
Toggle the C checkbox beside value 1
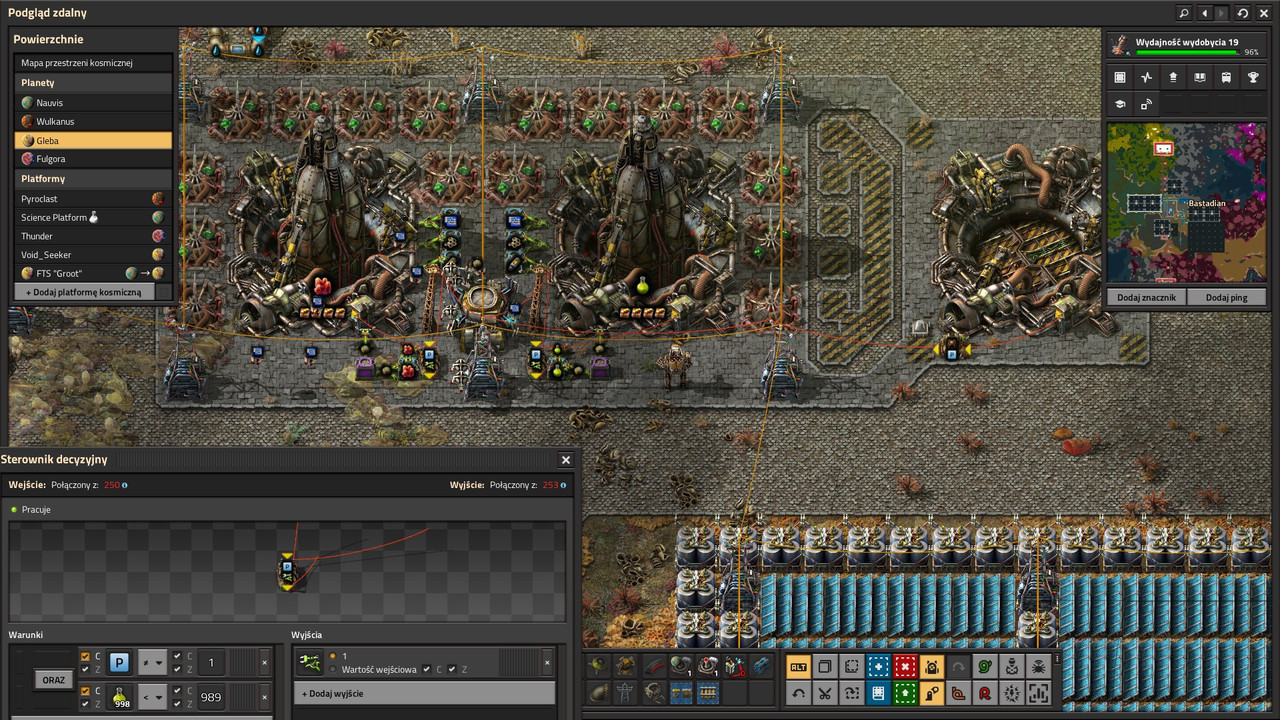[177, 656]
